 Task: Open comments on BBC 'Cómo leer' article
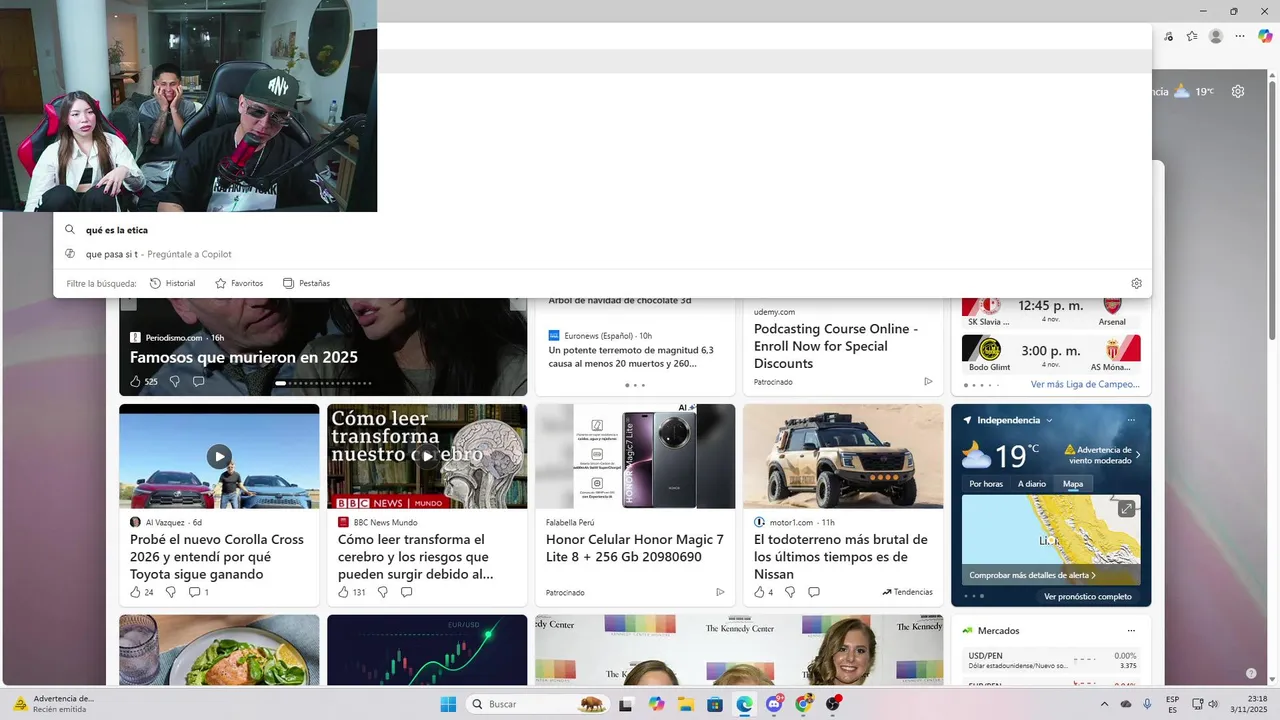406,592
